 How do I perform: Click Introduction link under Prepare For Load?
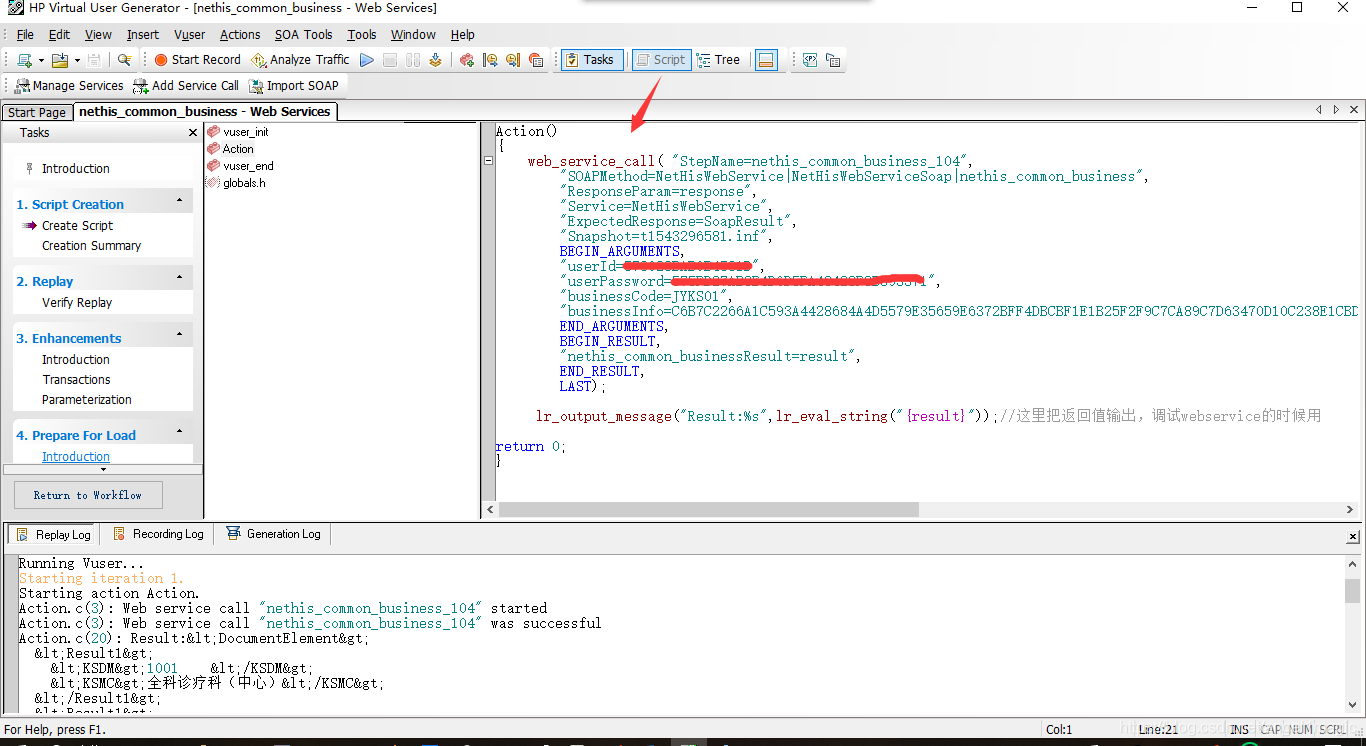tap(76, 457)
